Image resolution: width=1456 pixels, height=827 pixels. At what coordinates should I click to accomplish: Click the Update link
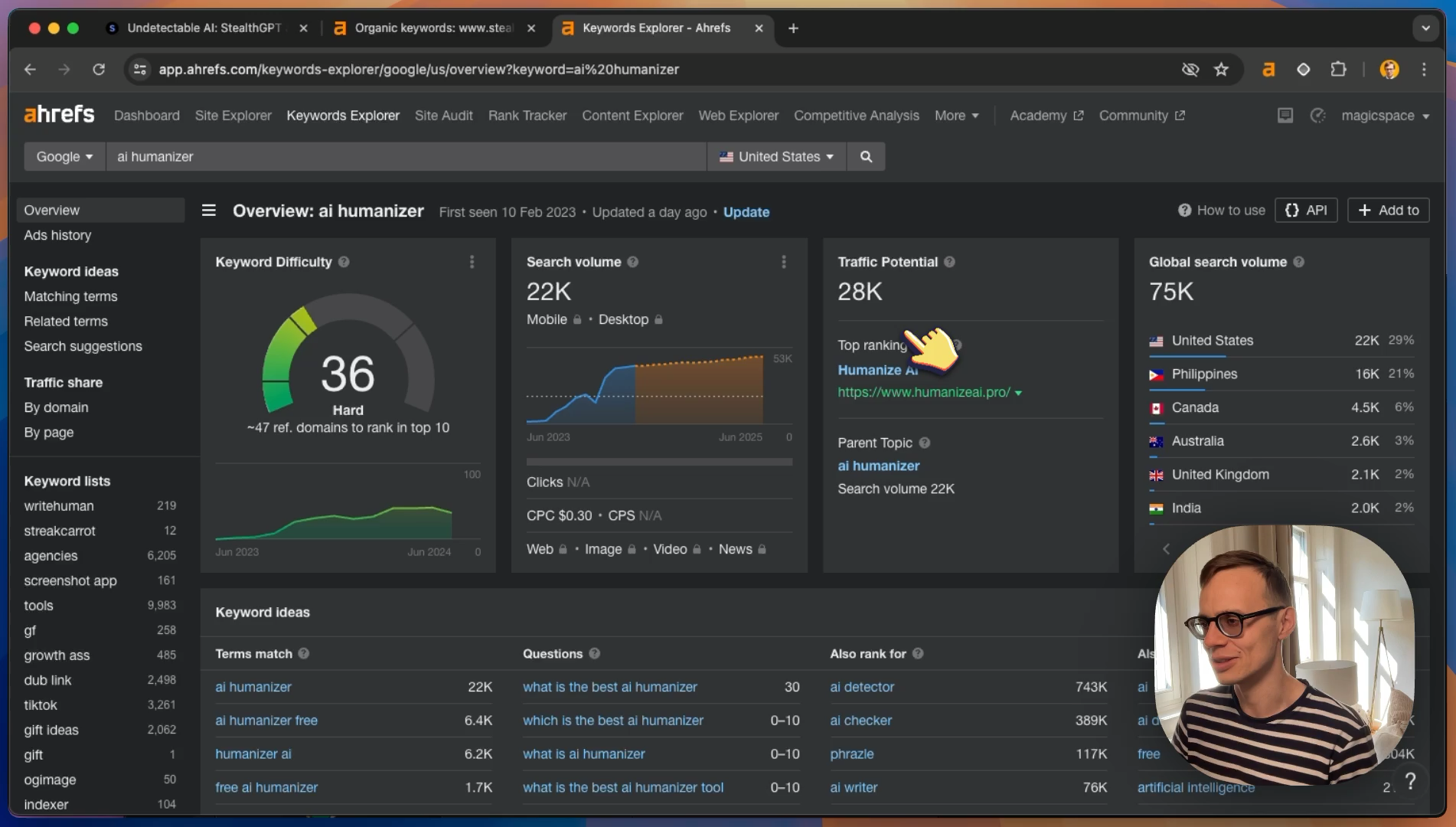[746, 212]
